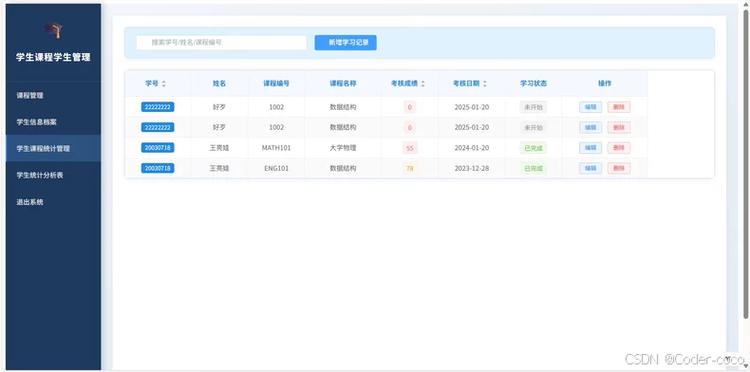Image resolution: width=750 pixels, height=372 pixels.
Task: Click the sort arrows beside 学号 header
Action: (x=164, y=84)
